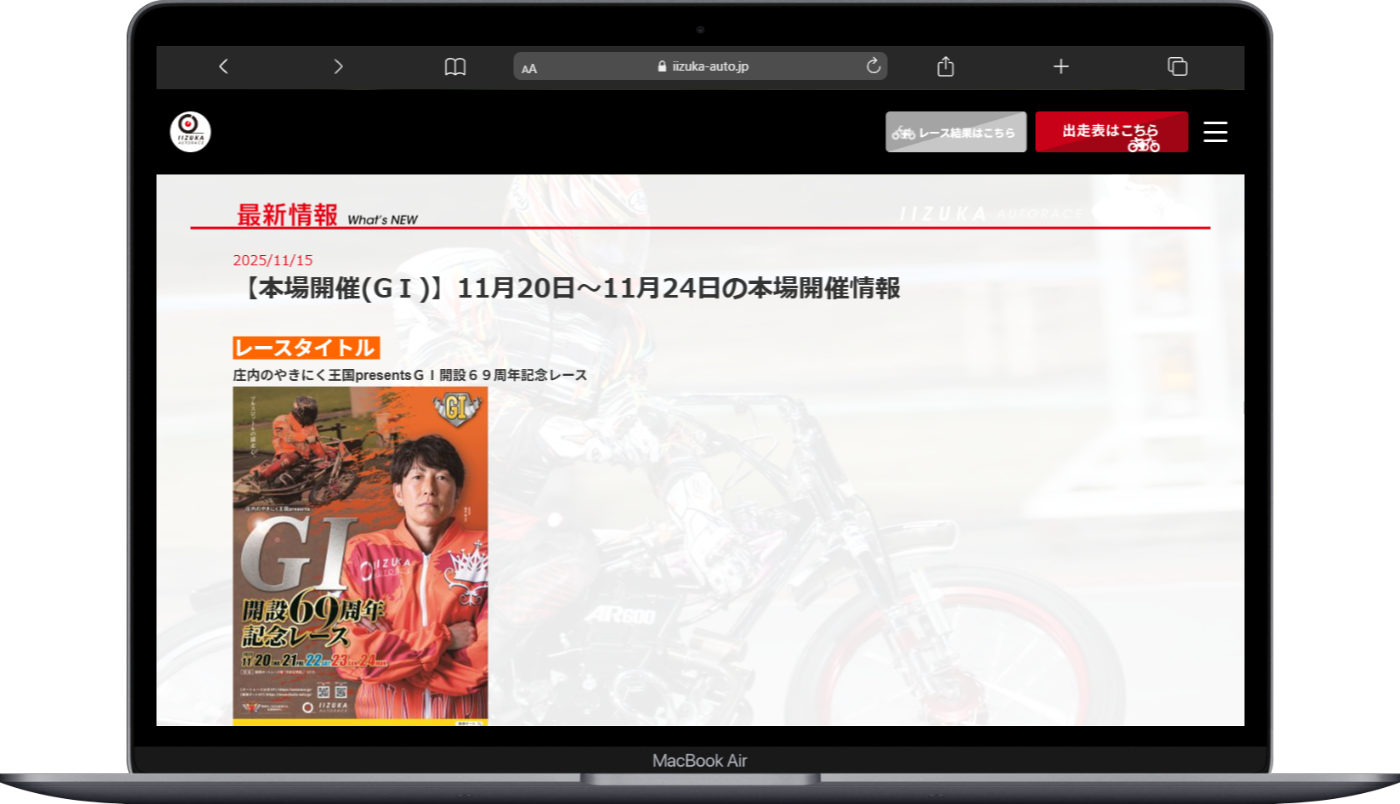The height and width of the screenshot is (804, 1400).
Task: Select the 出走表はこちら red button
Action: [x=1112, y=131]
